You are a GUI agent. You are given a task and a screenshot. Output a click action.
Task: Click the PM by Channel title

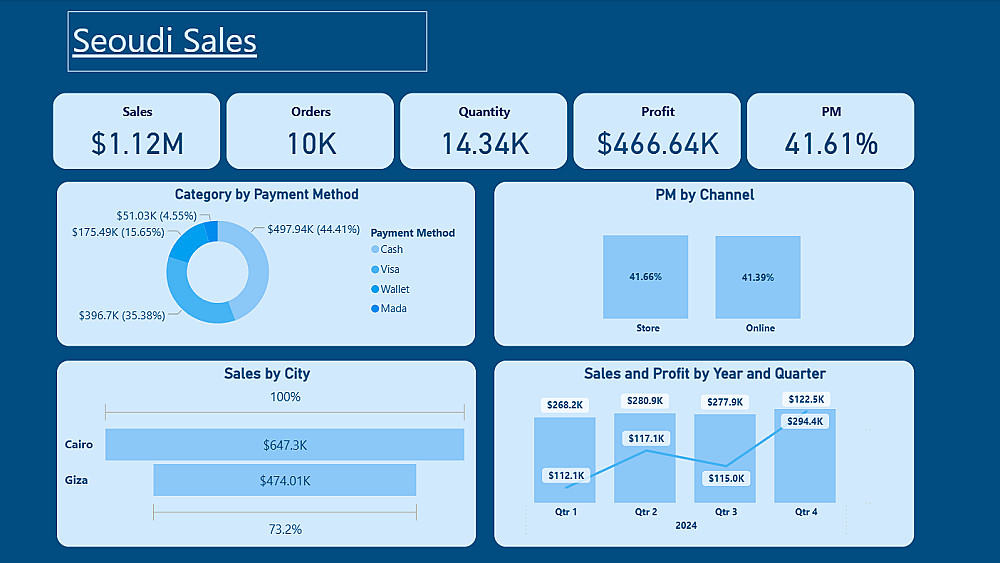click(x=705, y=195)
